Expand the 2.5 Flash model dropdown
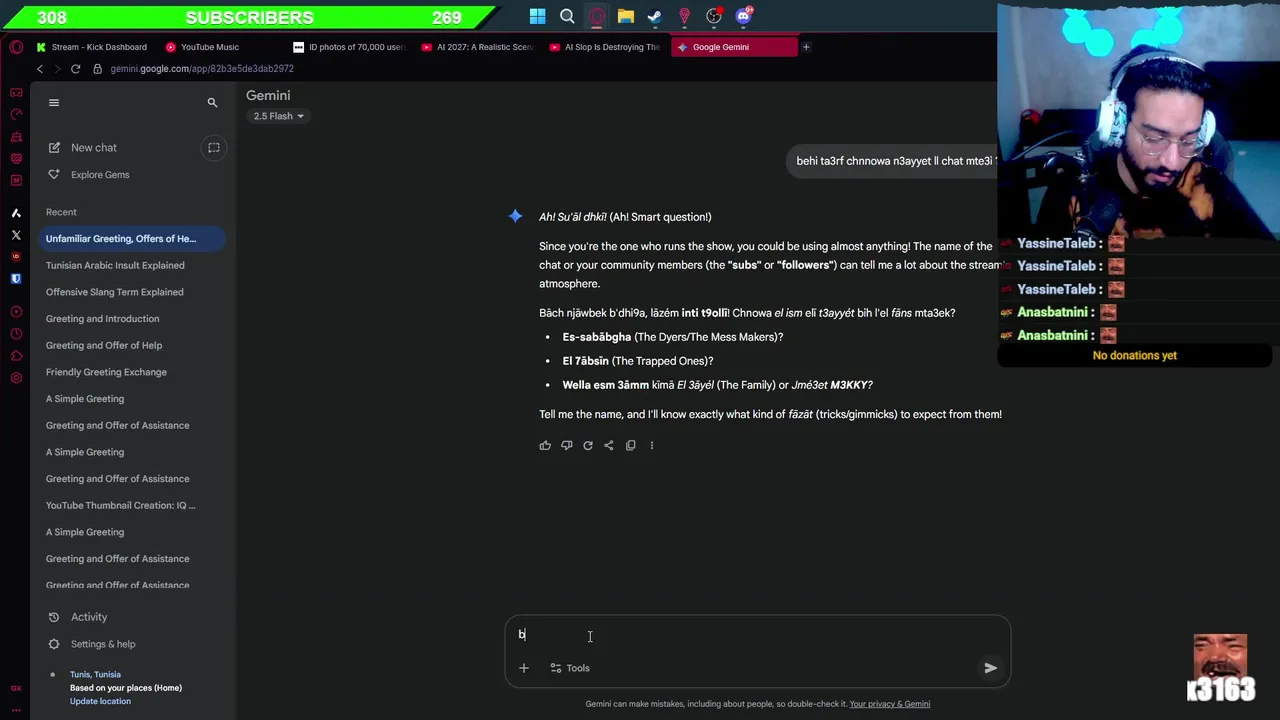The width and height of the screenshot is (1280, 720). coord(279,116)
